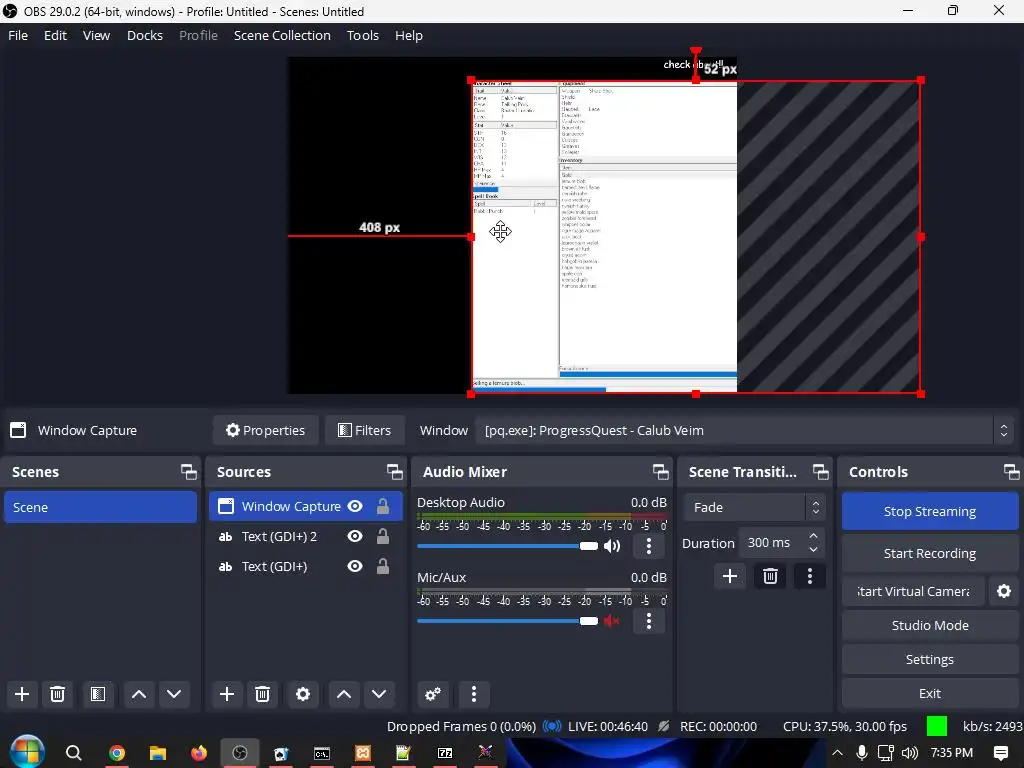Screen dimensions: 1024x768
Task: Increase transition duration stepper
Action: coord(813,536)
